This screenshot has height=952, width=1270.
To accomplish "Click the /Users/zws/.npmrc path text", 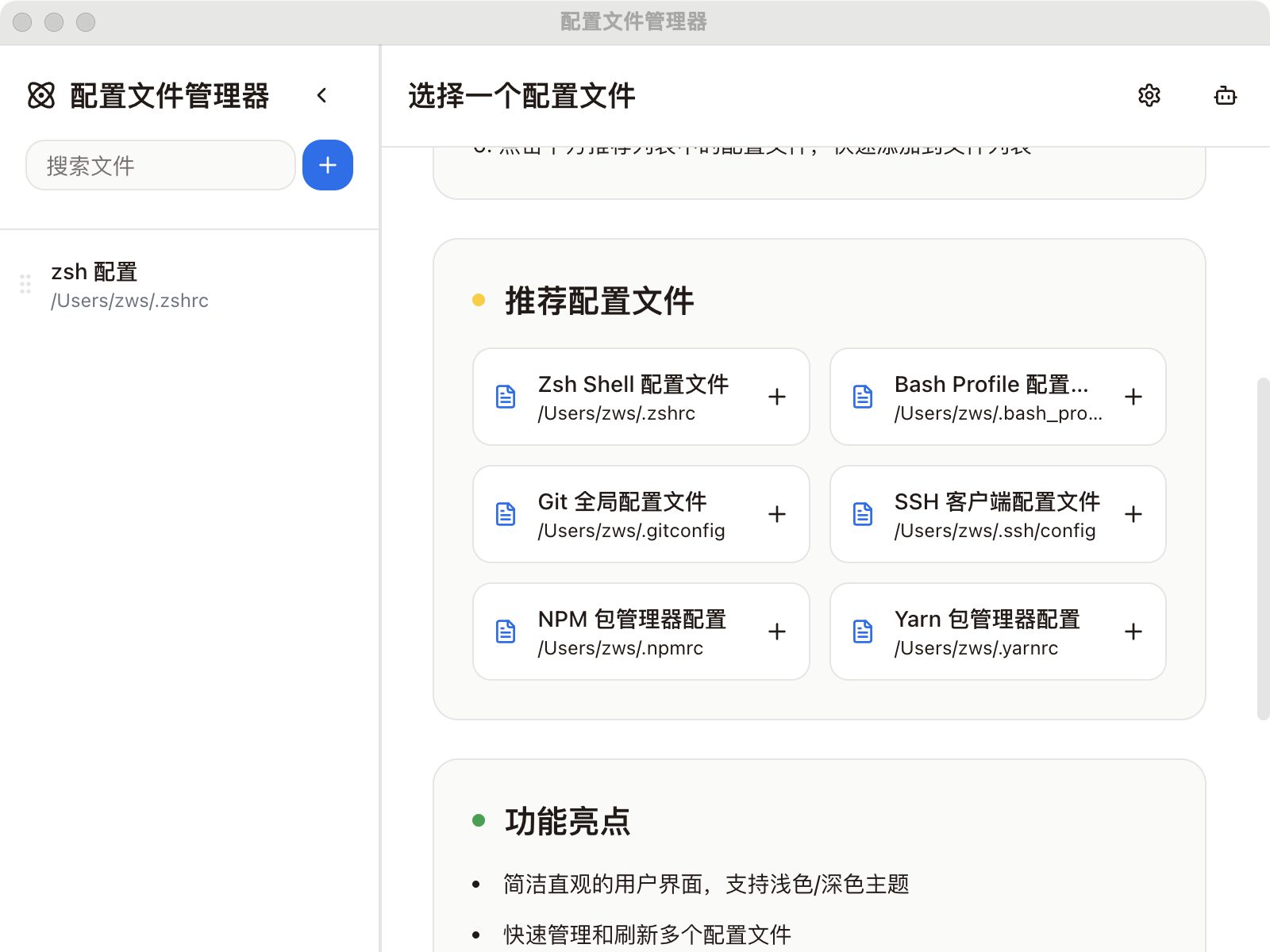I will point(621,648).
